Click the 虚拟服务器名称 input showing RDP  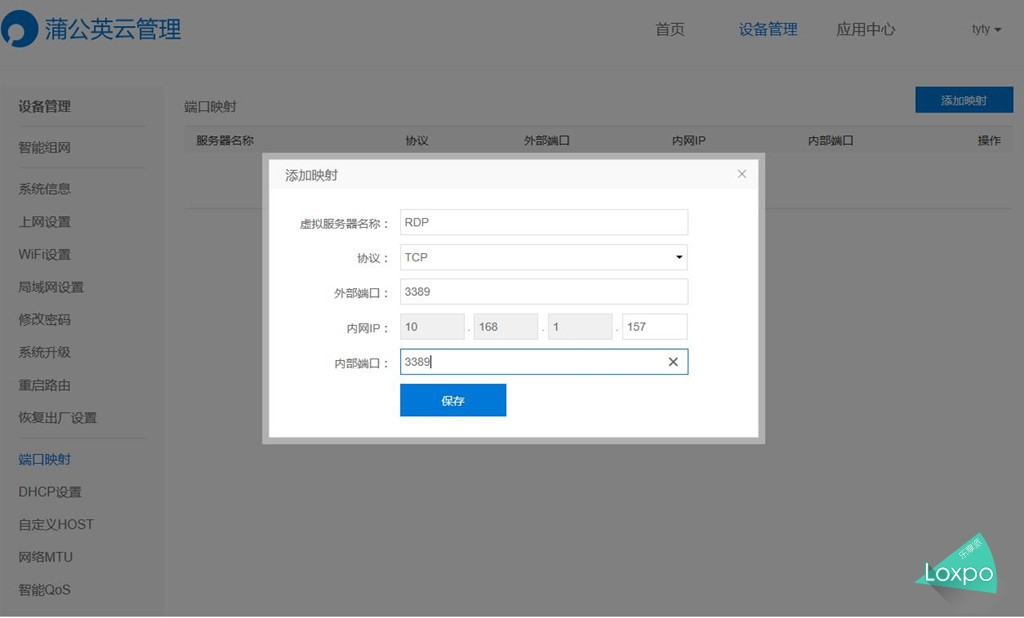coord(543,221)
